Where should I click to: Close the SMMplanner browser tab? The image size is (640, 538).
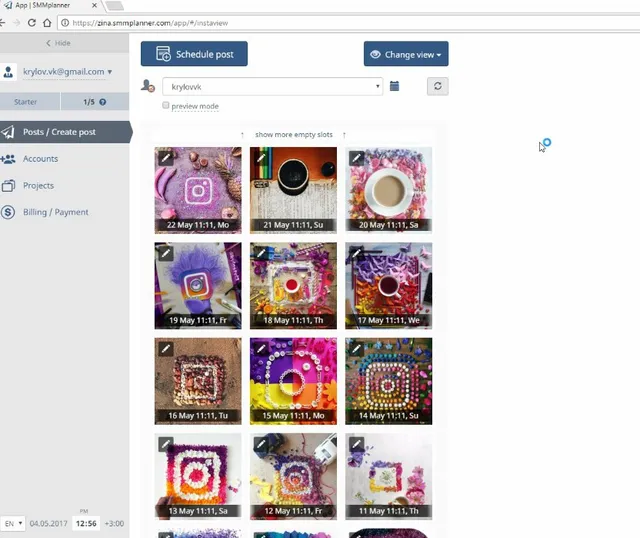pyautogui.click(x=94, y=5)
